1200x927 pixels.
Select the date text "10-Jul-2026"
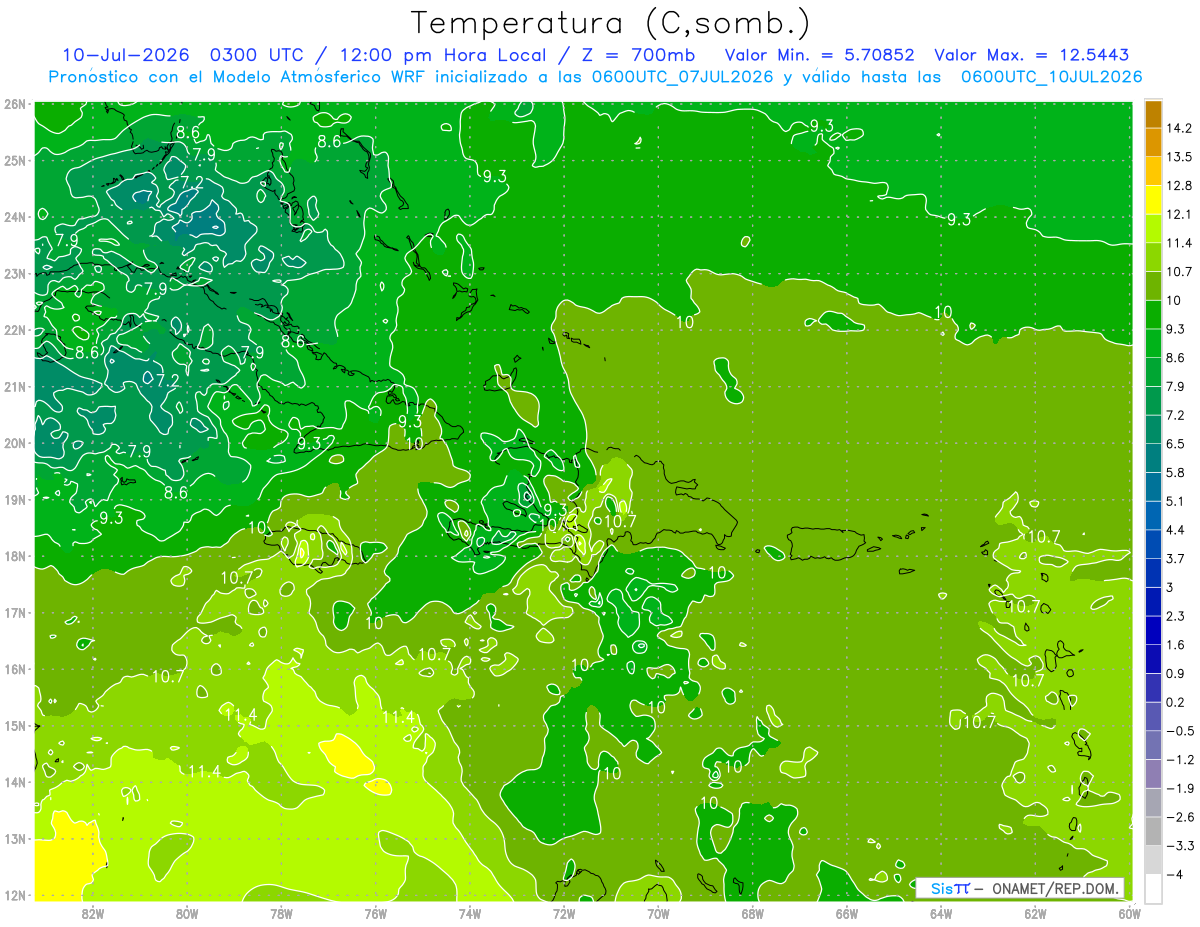tap(124, 55)
